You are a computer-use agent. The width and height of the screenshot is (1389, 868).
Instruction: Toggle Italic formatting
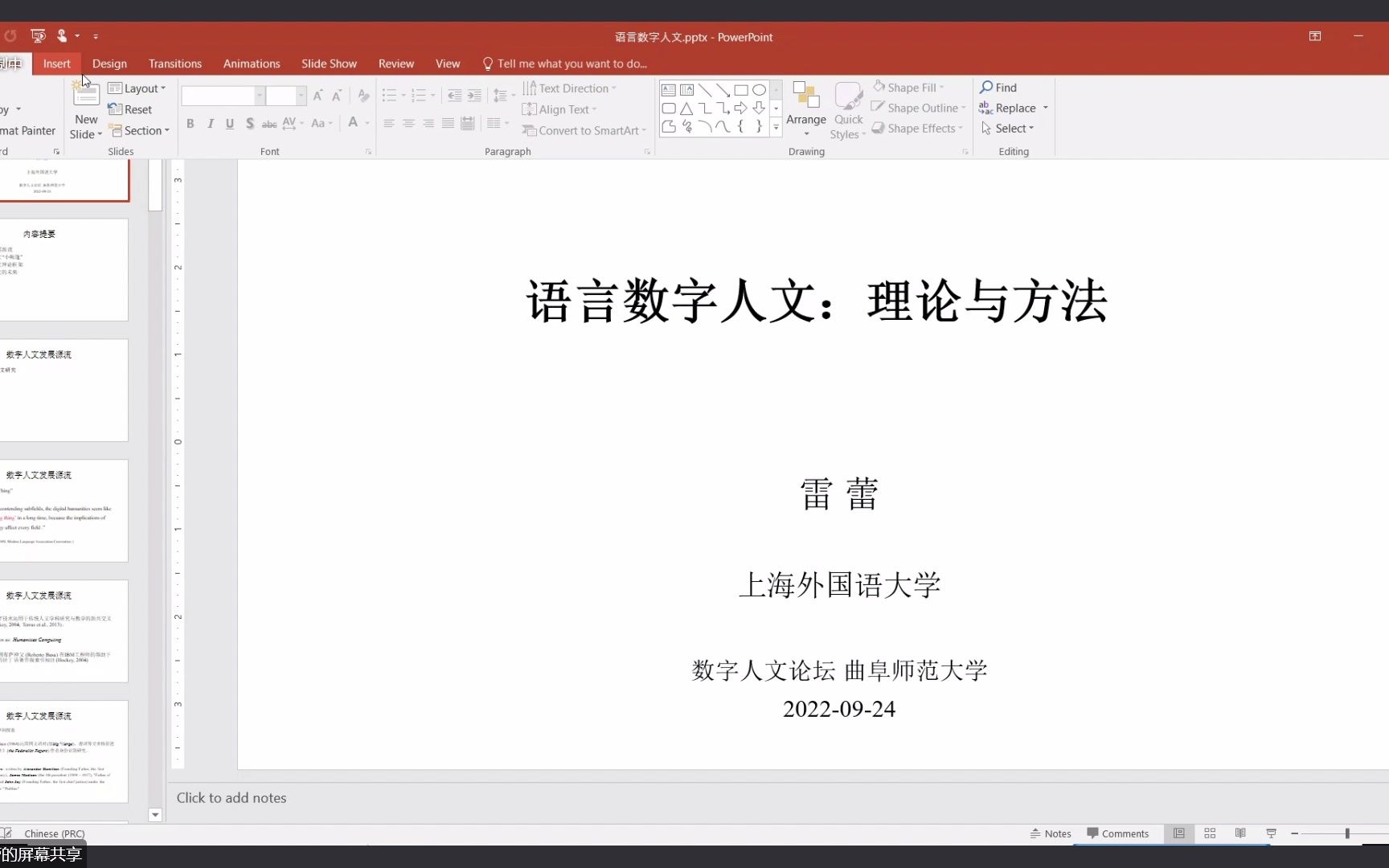coord(211,124)
